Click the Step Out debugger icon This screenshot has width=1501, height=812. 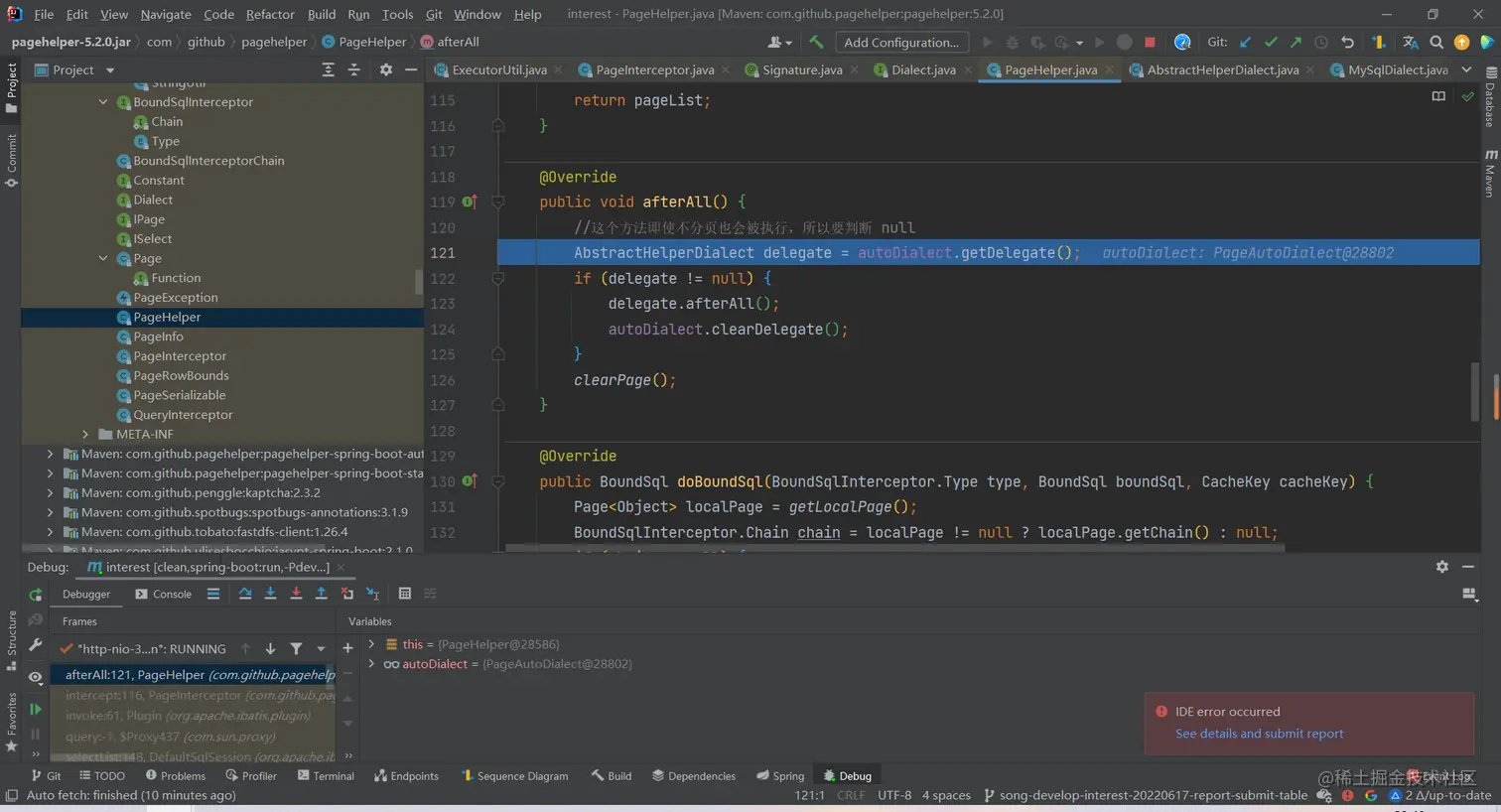coord(321,594)
